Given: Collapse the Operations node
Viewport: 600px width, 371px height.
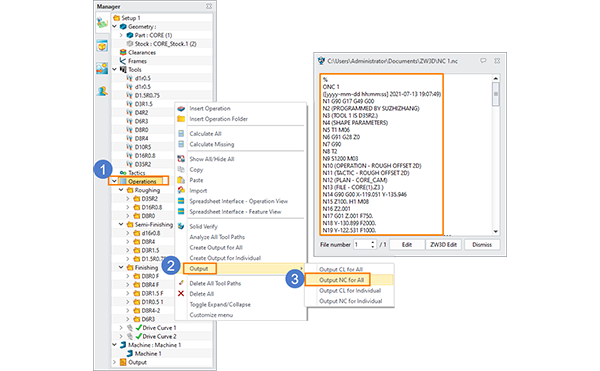Looking at the screenshot, I should tap(114, 181).
